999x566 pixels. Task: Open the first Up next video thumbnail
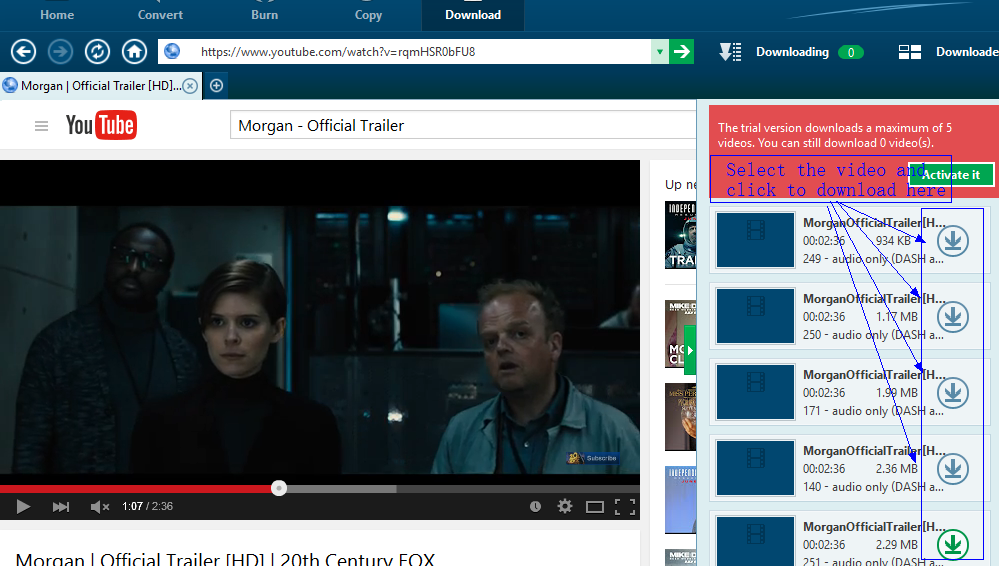point(680,235)
